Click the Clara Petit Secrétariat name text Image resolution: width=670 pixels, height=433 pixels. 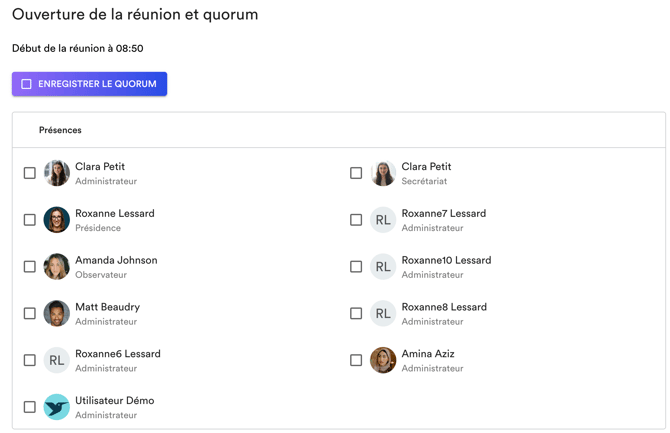[426, 167]
